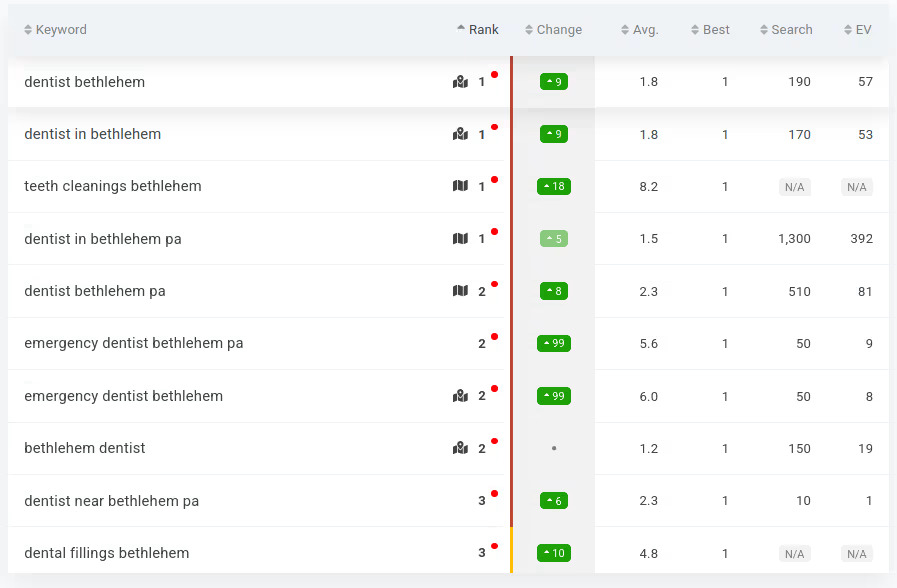
Task: Click map icon for dentist bethlehem pa
Action: pyautogui.click(x=460, y=291)
